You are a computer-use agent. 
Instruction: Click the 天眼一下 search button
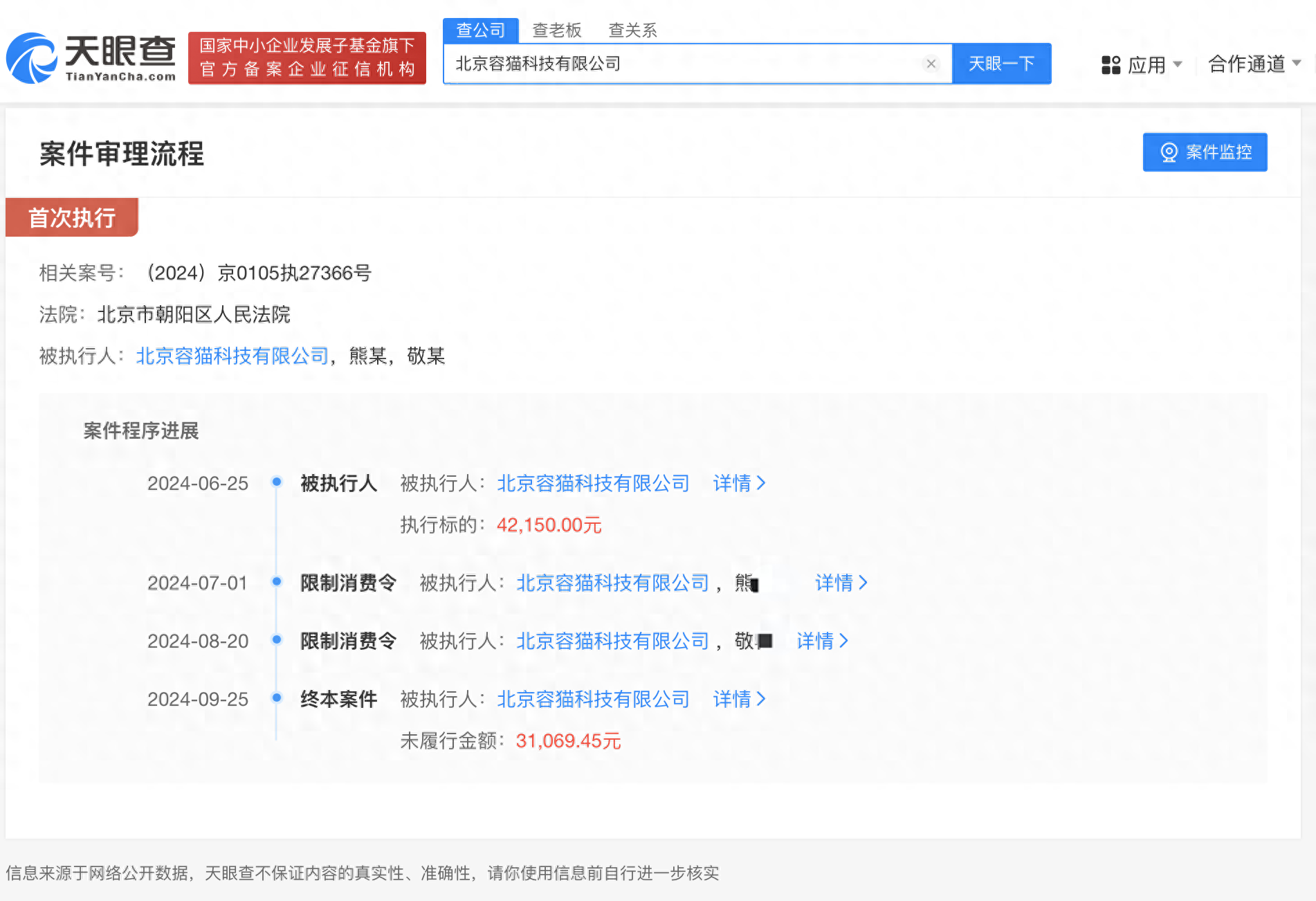coord(1001,64)
